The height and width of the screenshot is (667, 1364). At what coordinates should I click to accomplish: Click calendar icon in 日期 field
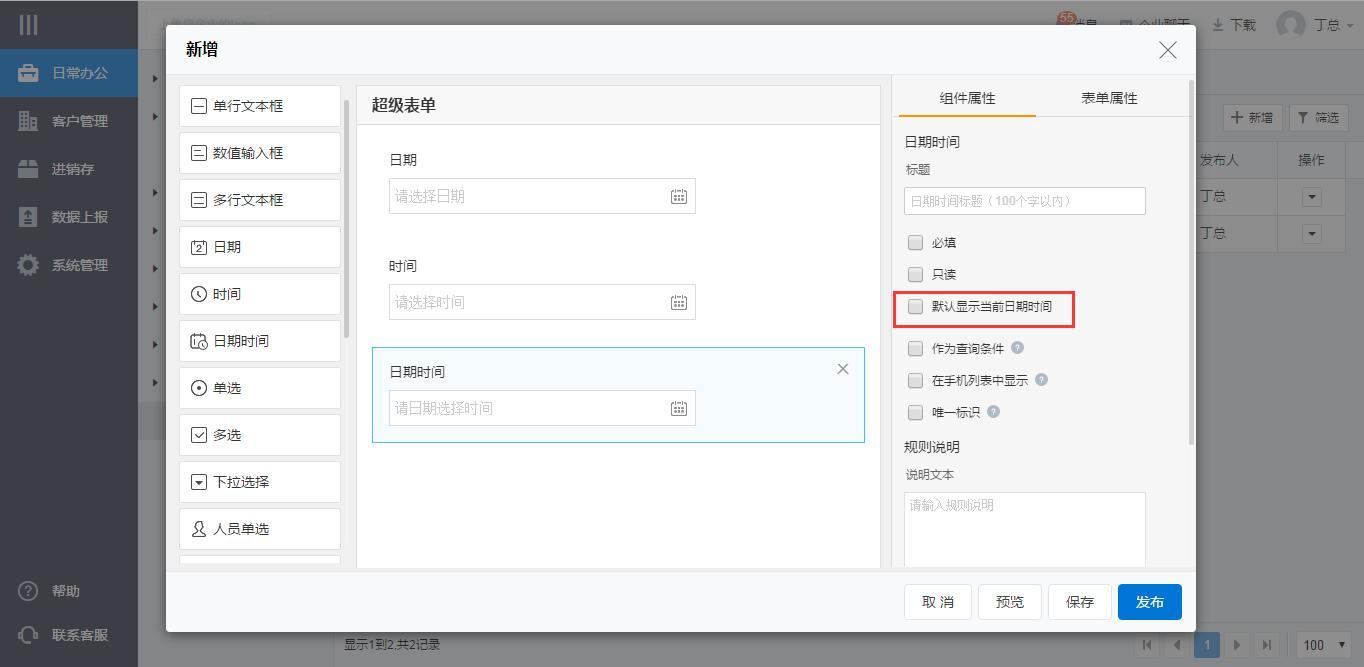pyautogui.click(x=678, y=197)
